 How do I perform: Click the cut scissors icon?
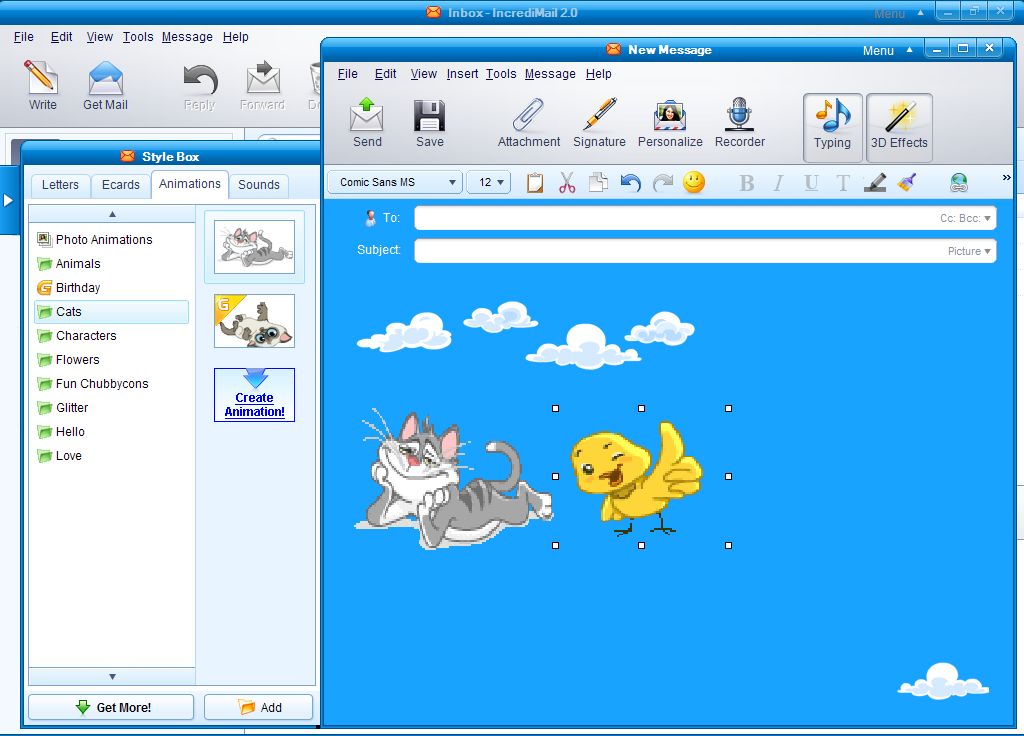(x=567, y=183)
